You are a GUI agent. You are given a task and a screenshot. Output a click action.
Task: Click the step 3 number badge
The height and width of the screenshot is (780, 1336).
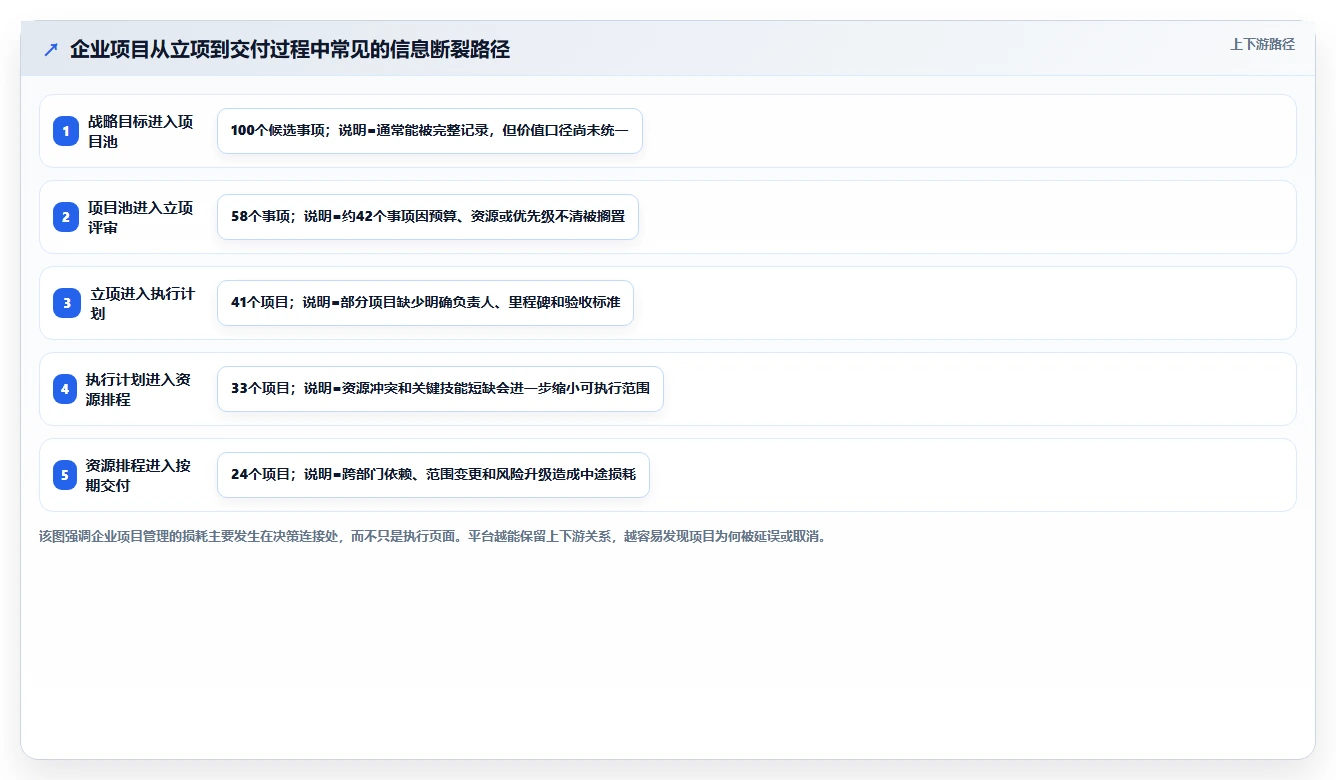66,303
